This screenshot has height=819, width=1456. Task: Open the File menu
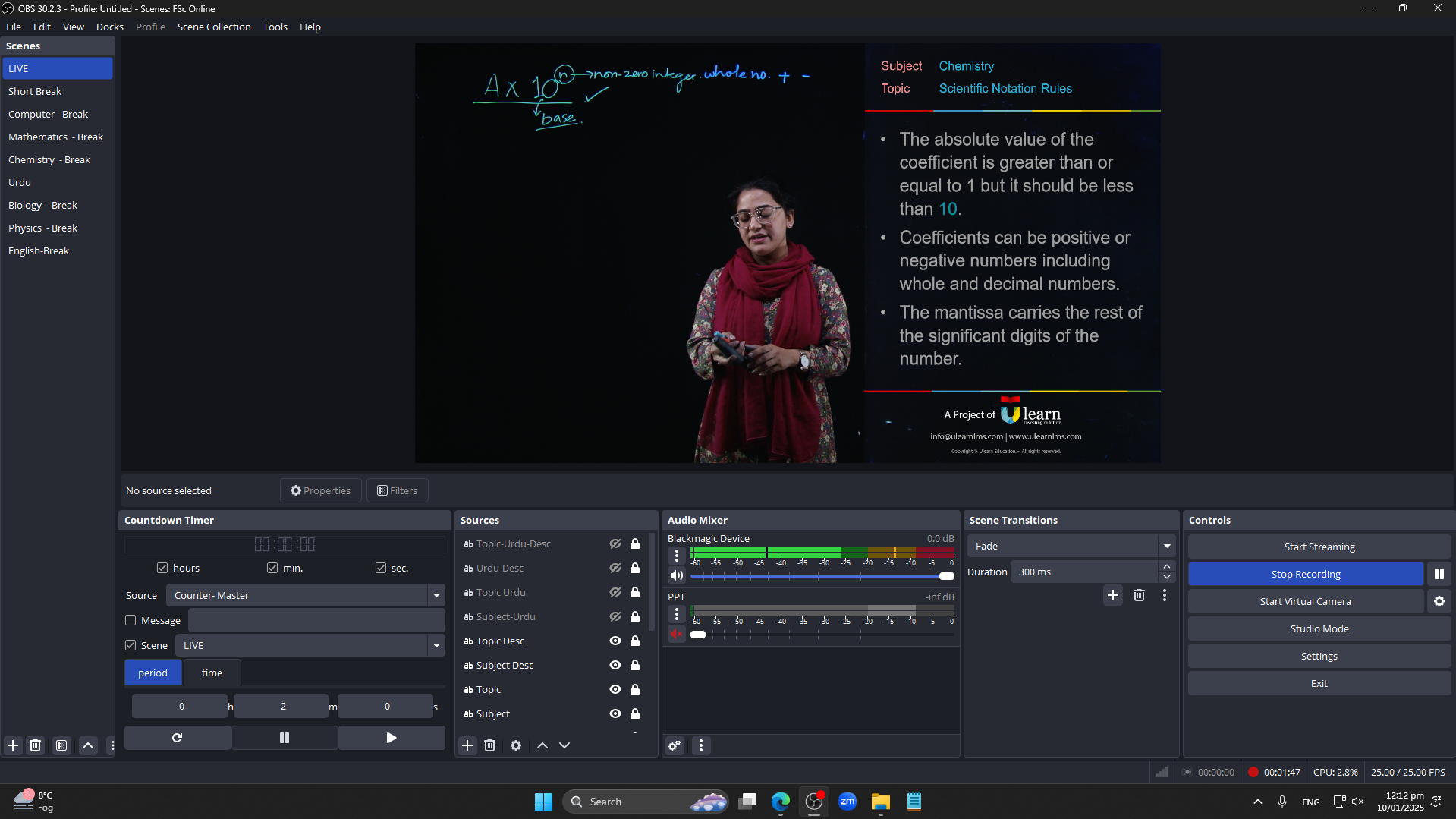tap(14, 27)
